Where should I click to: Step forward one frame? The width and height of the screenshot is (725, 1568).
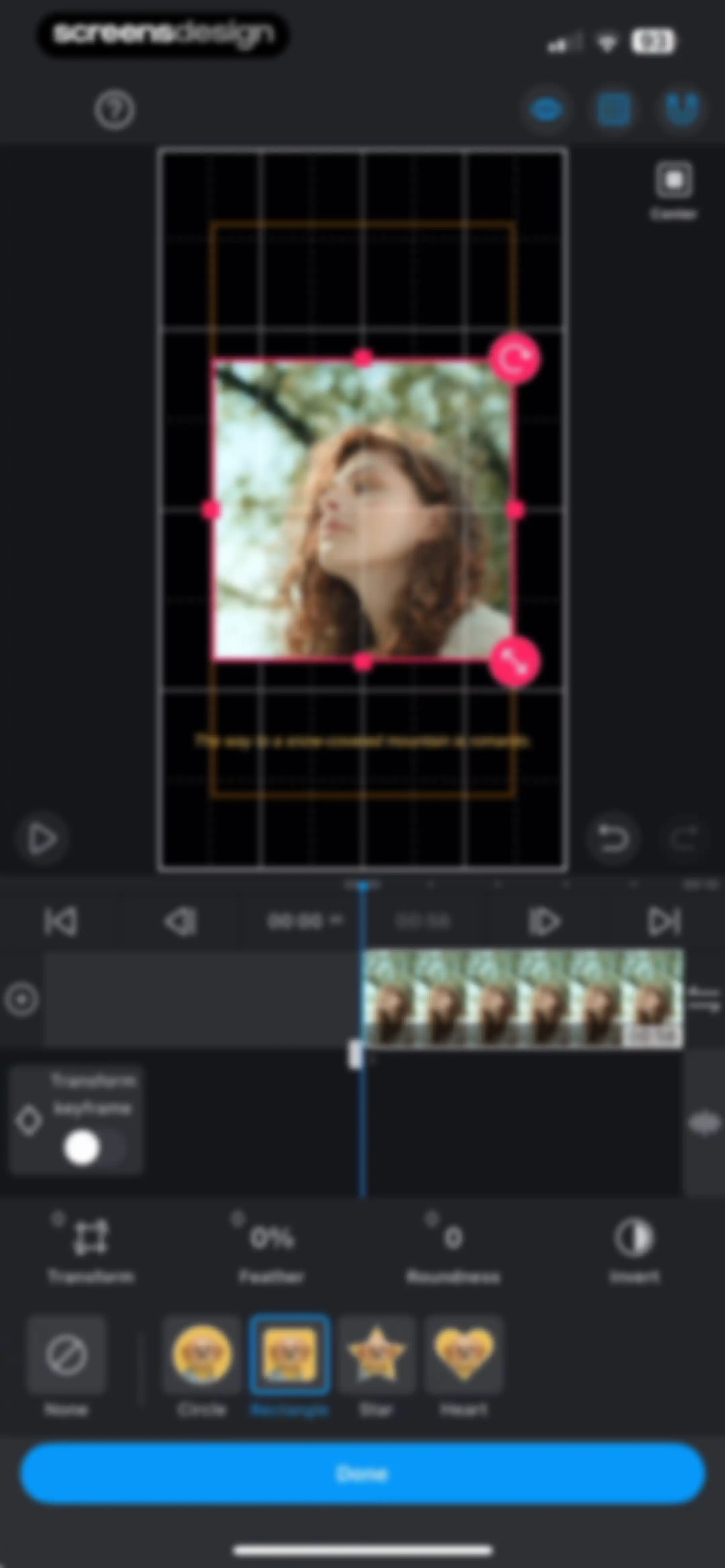(x=544, y=921)
